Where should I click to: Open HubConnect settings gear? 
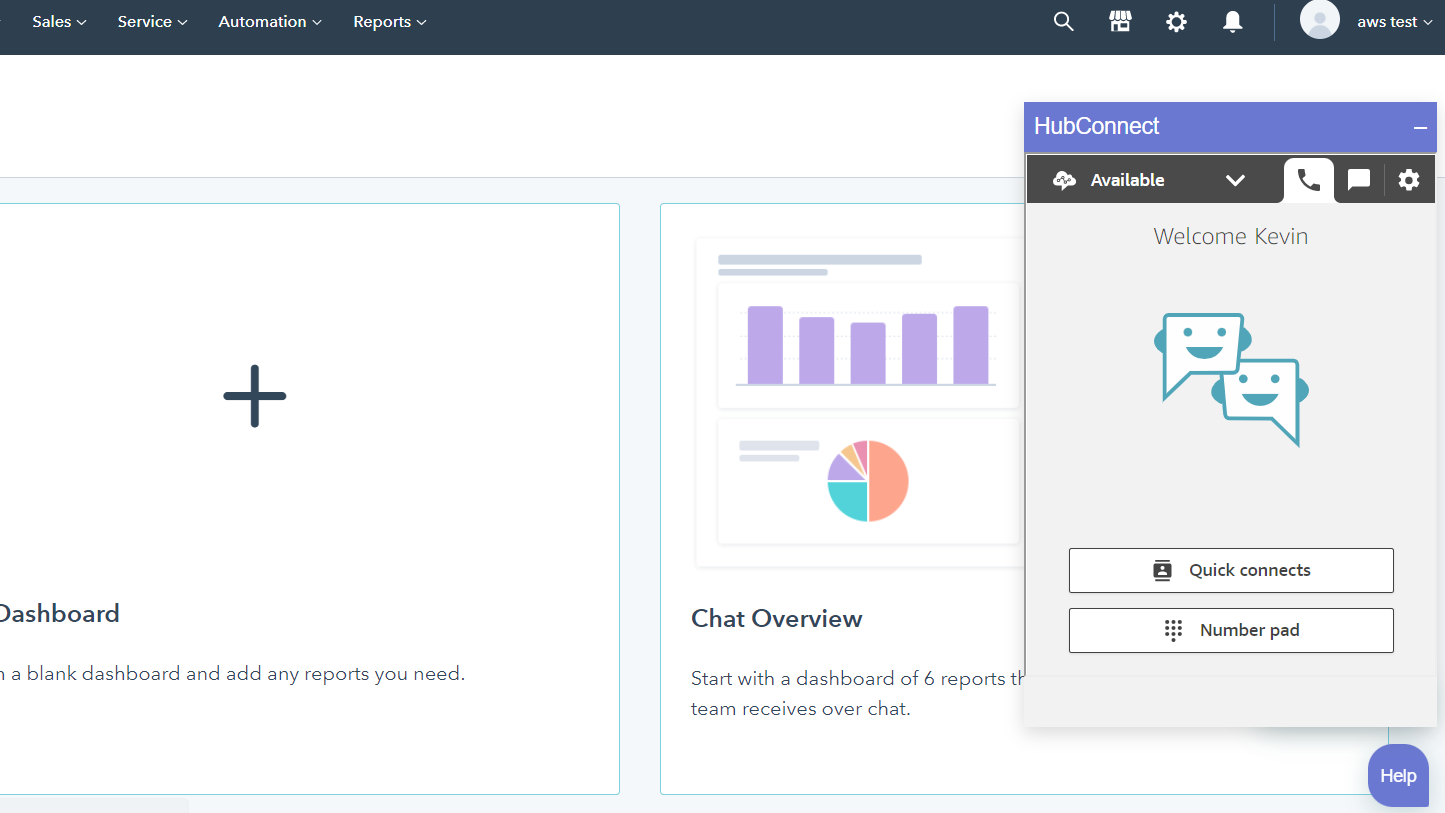1409,179
